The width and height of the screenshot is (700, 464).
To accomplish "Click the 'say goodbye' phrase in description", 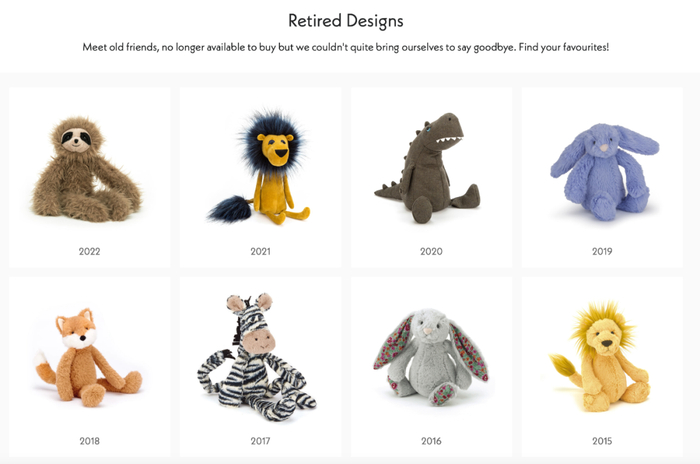I will 486,47.
